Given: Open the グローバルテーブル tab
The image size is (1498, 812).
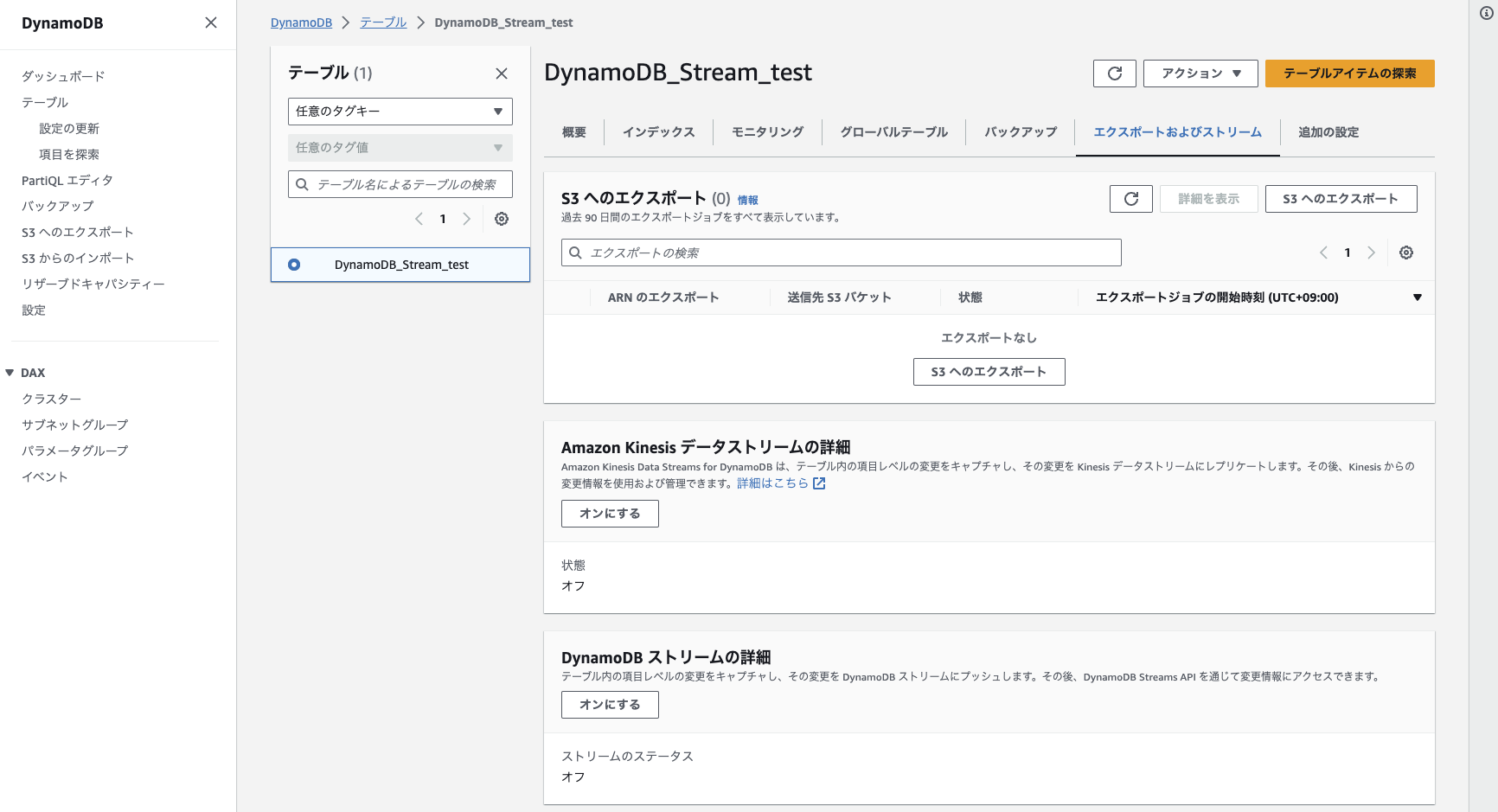Looking at the screenshot, I should coord(893,131).
